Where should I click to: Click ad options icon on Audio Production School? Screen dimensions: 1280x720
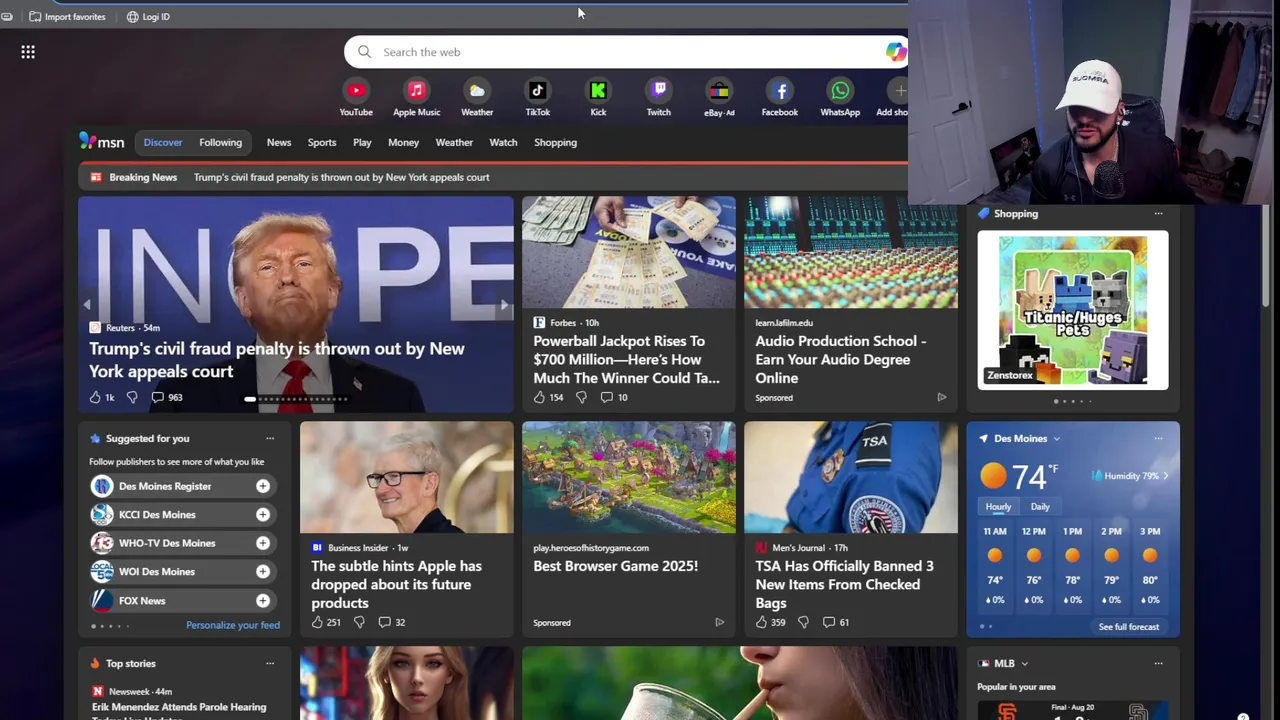click(941, 397)
